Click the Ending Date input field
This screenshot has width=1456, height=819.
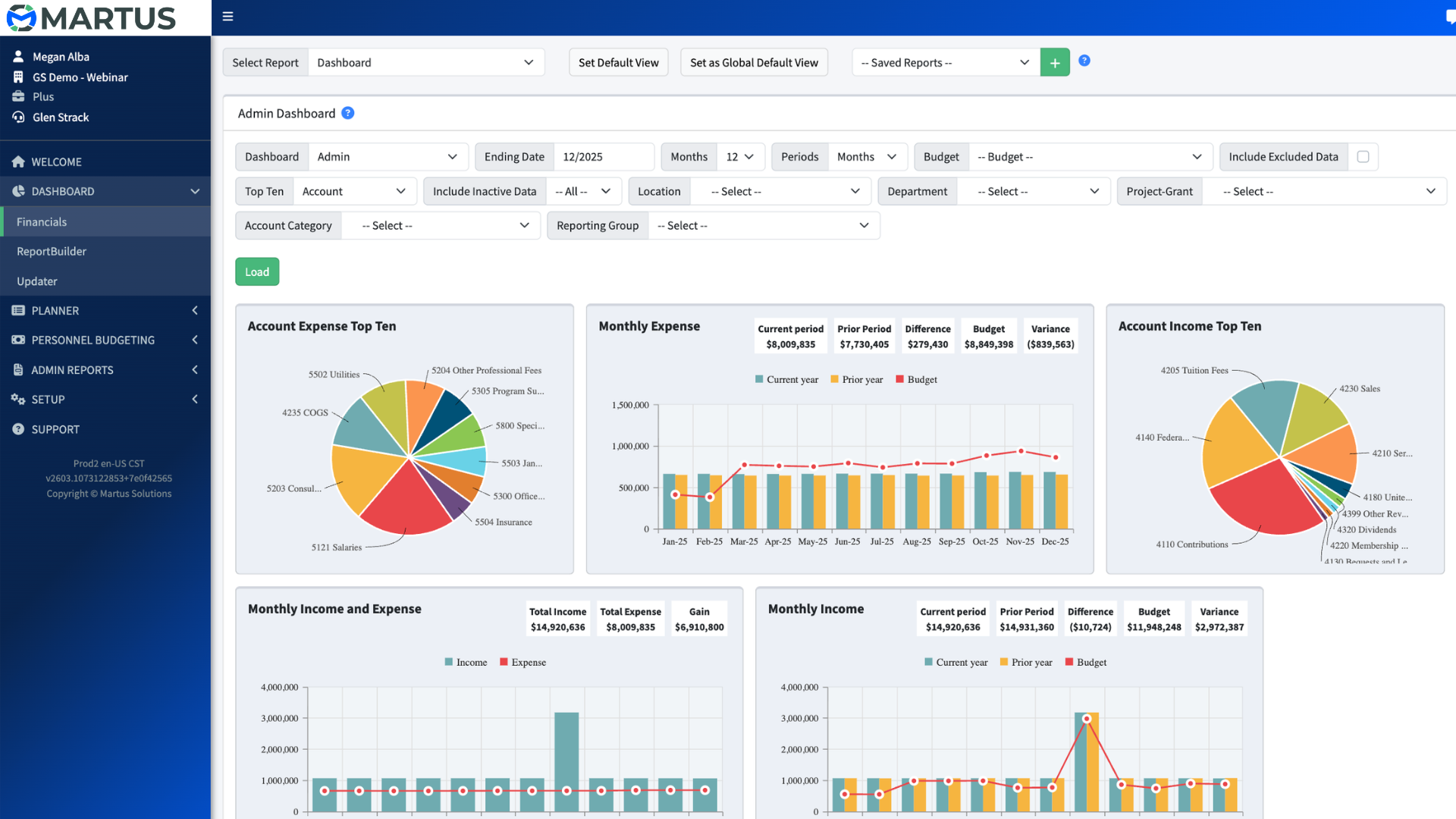click(x=604, y=156)
